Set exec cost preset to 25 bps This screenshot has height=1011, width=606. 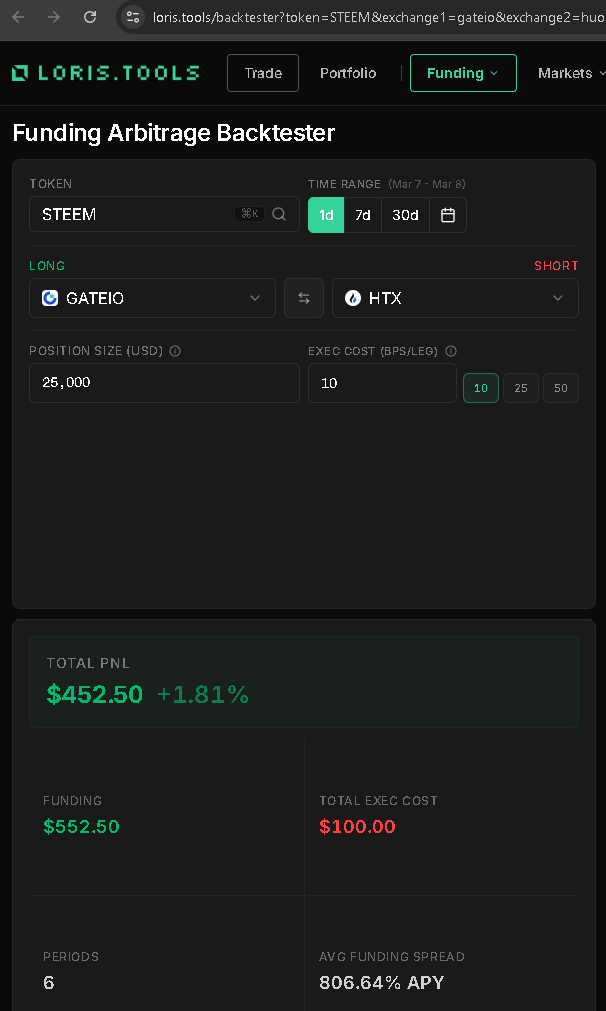[x=521, y=388]
